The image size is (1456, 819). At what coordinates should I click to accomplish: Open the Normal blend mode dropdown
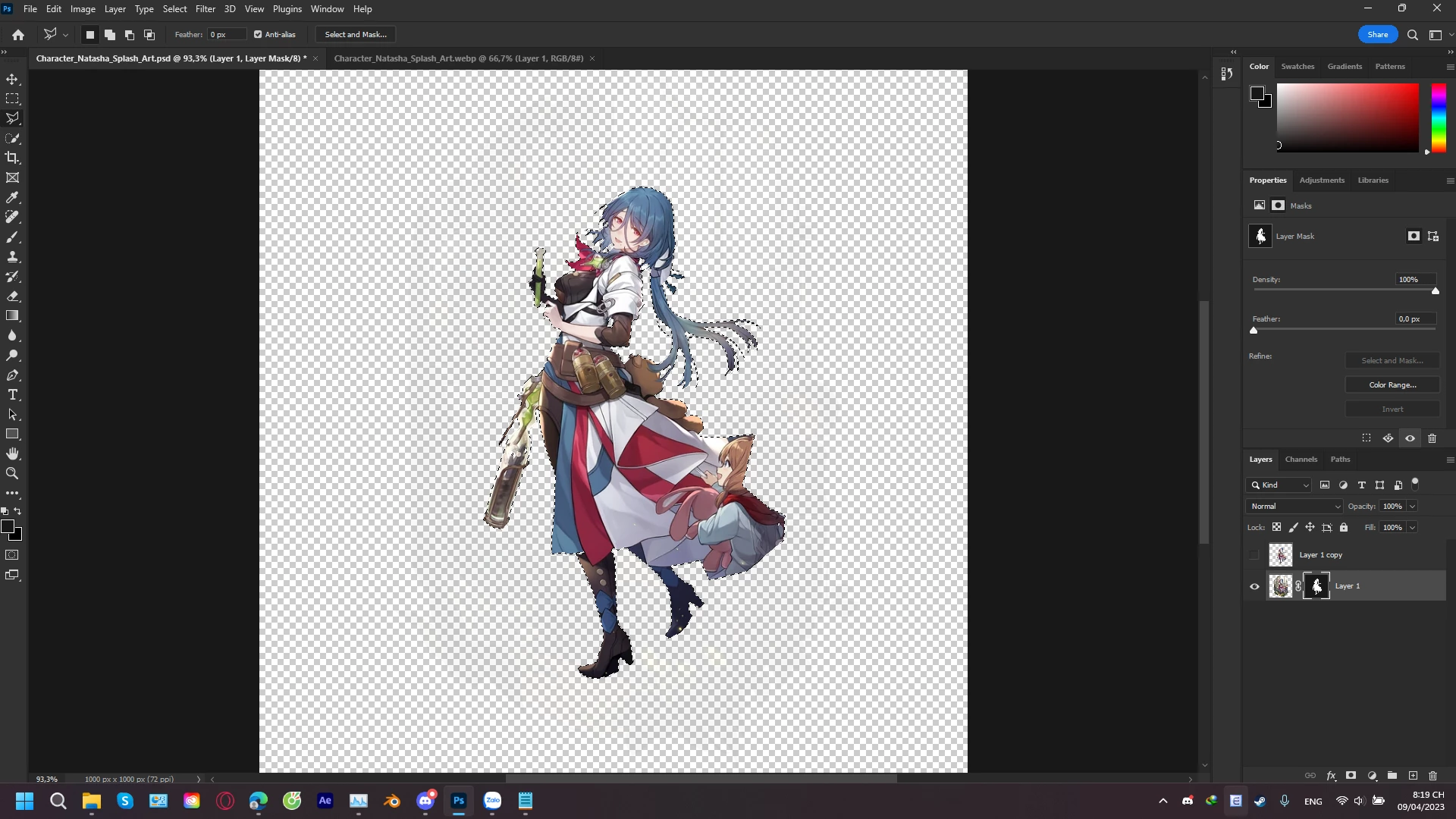click(1294, 507)
